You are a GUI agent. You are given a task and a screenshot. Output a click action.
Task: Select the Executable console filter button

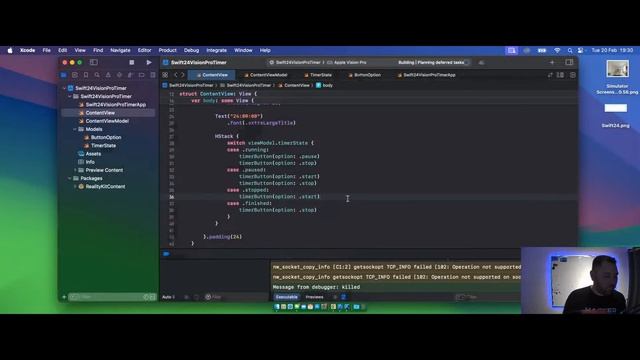click(x=287, y=297)
